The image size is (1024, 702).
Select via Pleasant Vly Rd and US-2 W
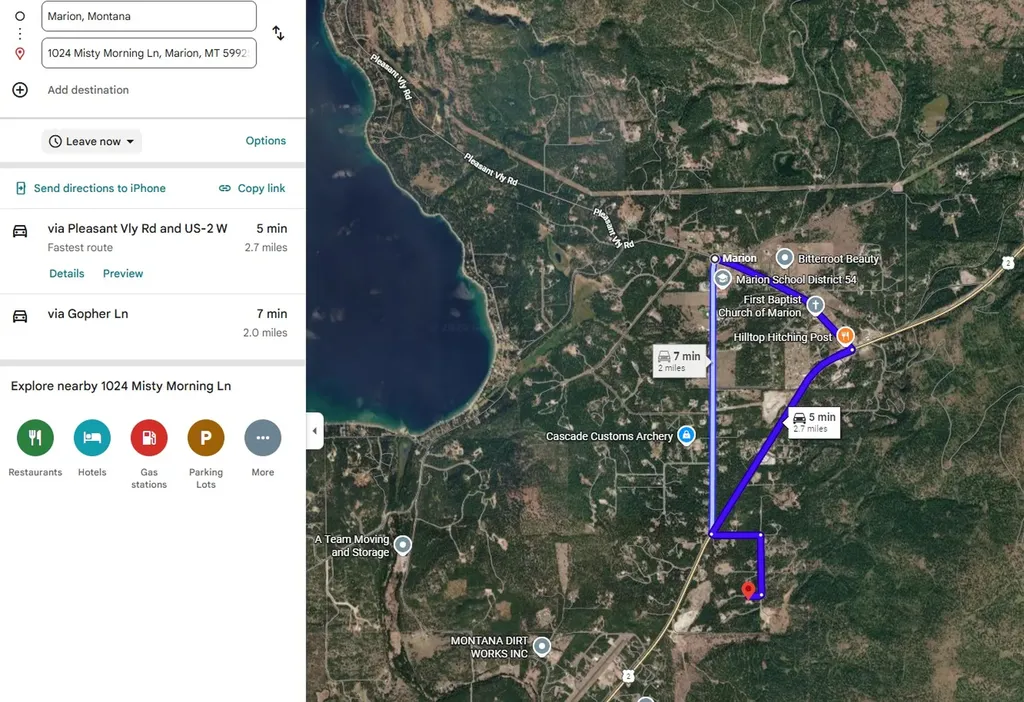[153, 251]
